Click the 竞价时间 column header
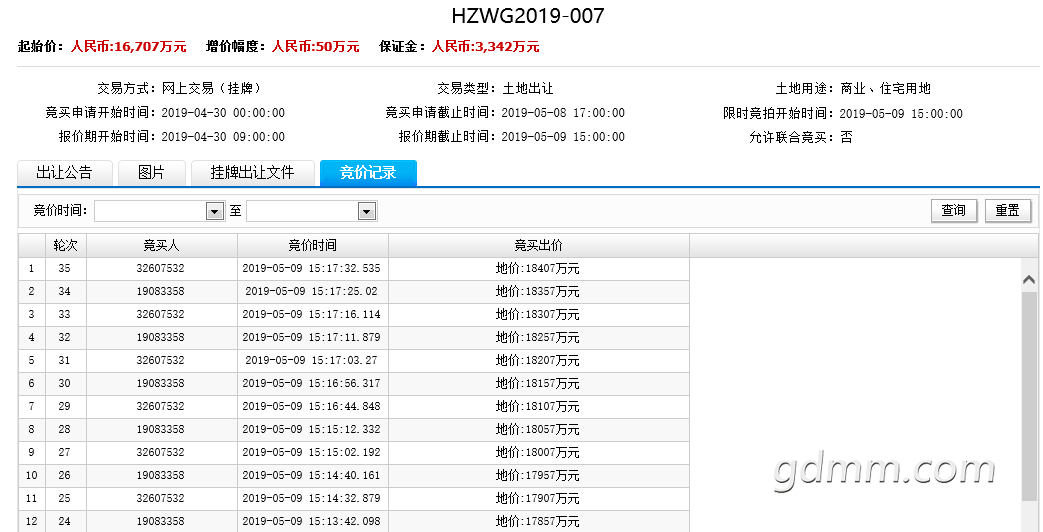Image resolution: width=1043 pixels, height=532 pixels. click(x=313, y=245)
